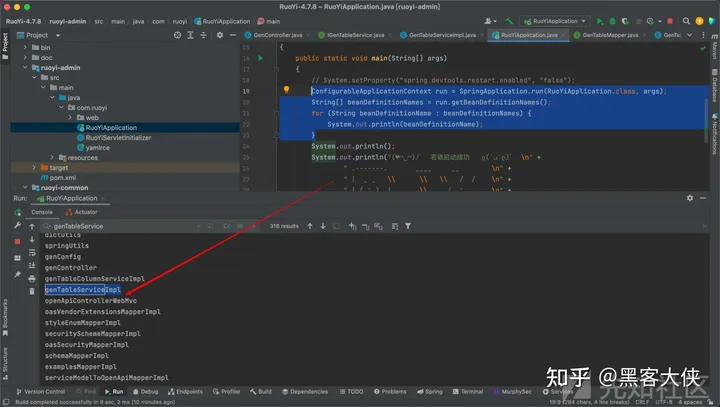Viewport: 720px width, 407px height.
Task: Show the hidden editor tabs chevron
Action: pyautogui.click(x=689, y=35)
